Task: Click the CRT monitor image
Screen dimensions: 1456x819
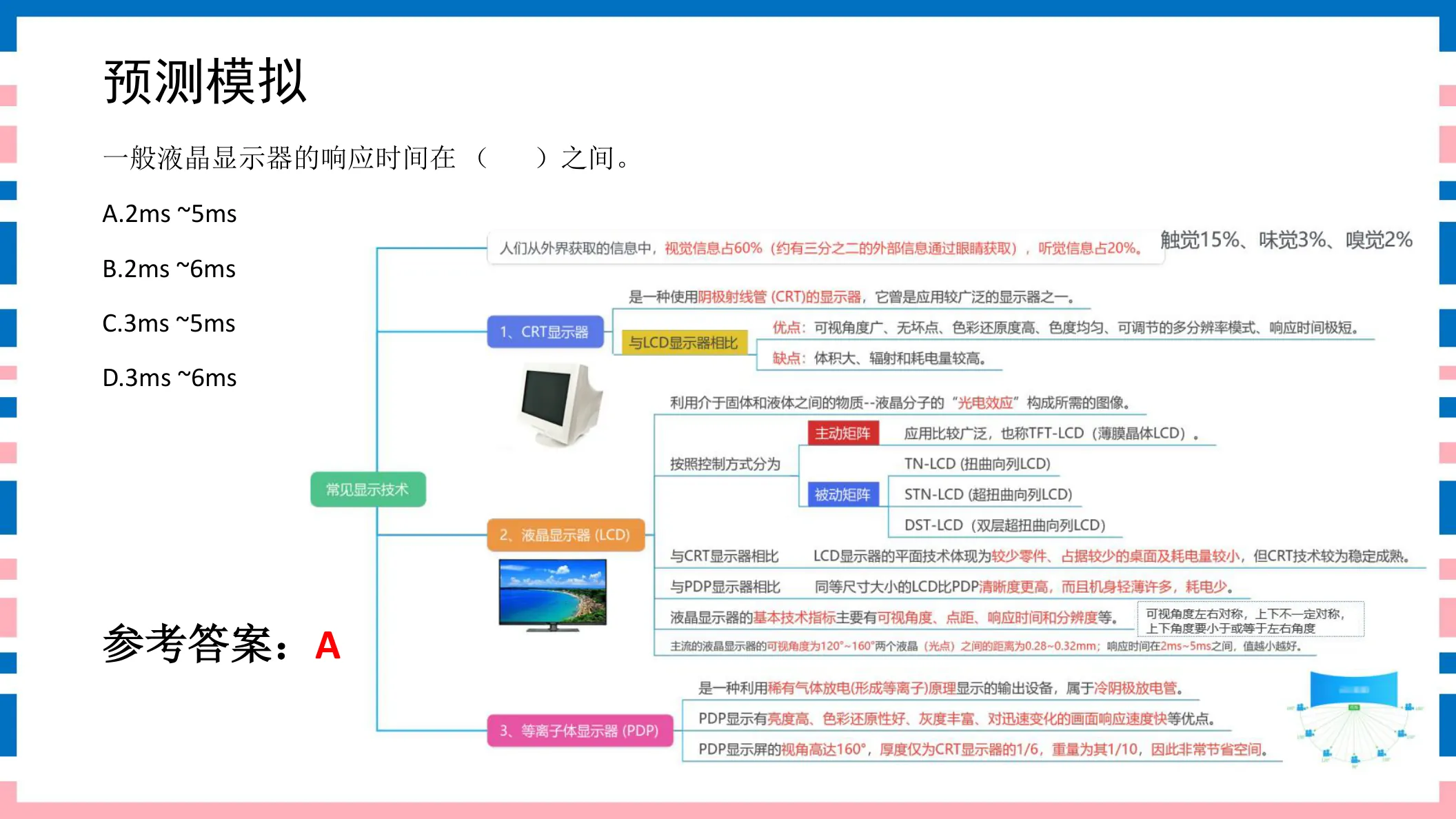Action: click(560, 405)
